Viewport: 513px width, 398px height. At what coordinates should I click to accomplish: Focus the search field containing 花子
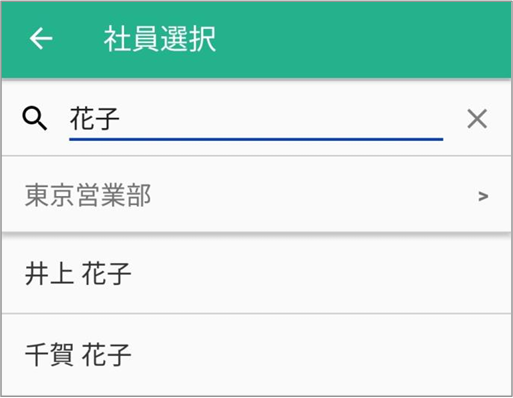256,119
